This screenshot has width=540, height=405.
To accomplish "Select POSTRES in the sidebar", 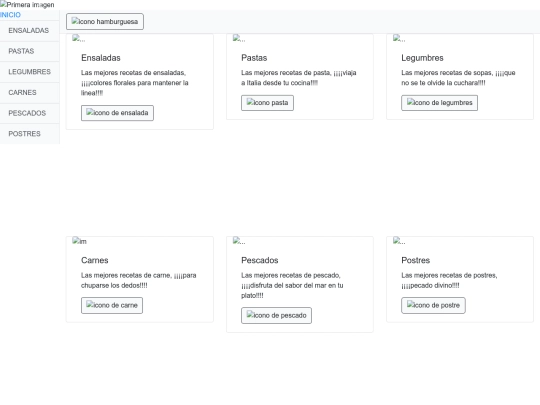I will pyautogui.click(x=30, y=134).
